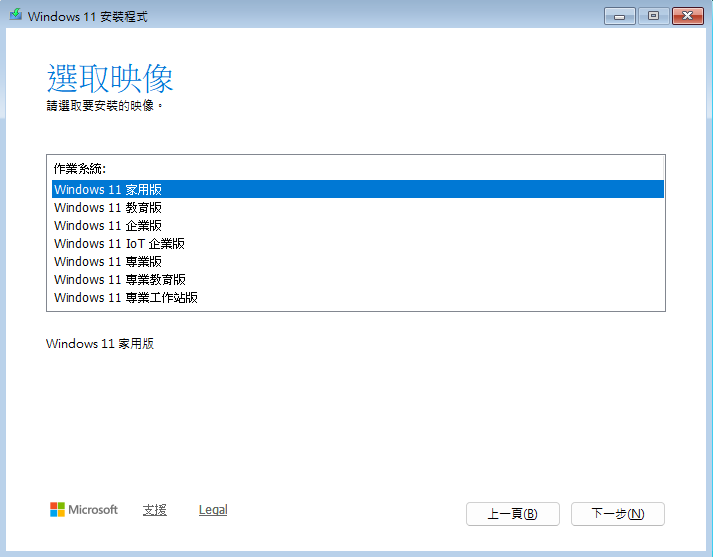Choose Windows 11 教育版 edition

click(x=108, y=207)
